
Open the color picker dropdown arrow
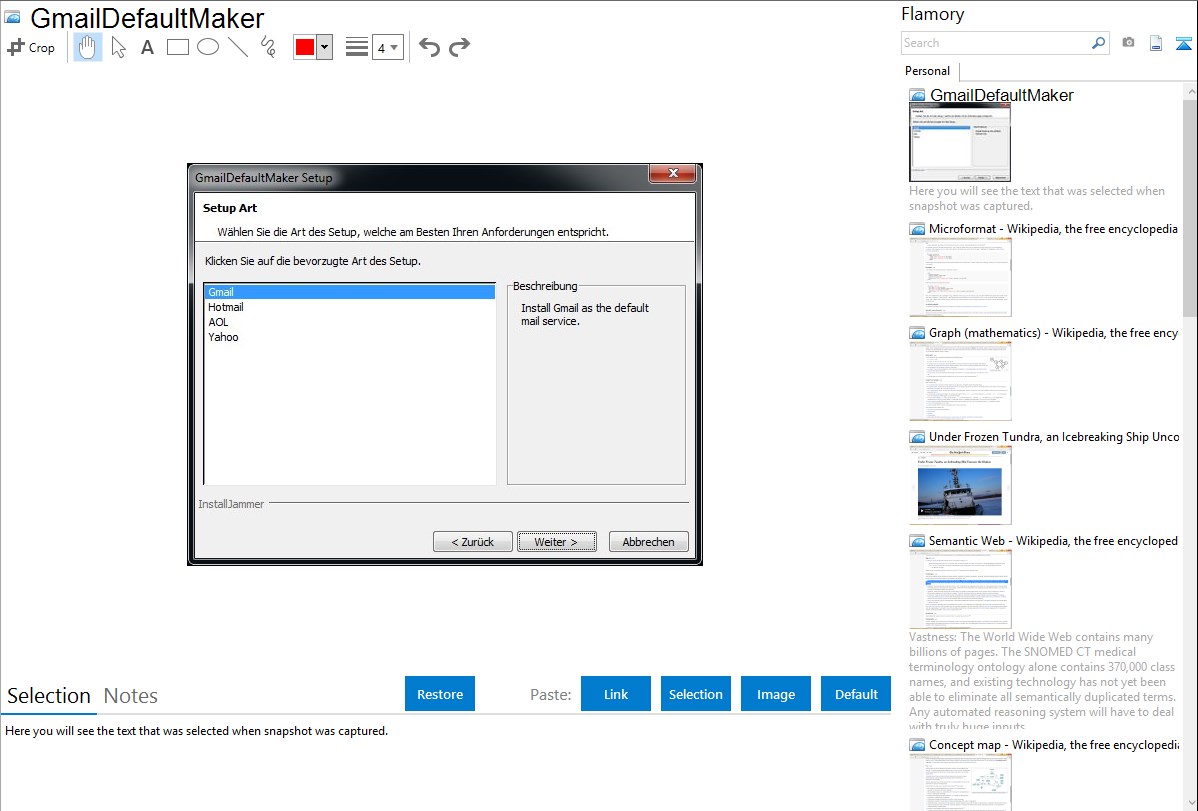point(324,47)
